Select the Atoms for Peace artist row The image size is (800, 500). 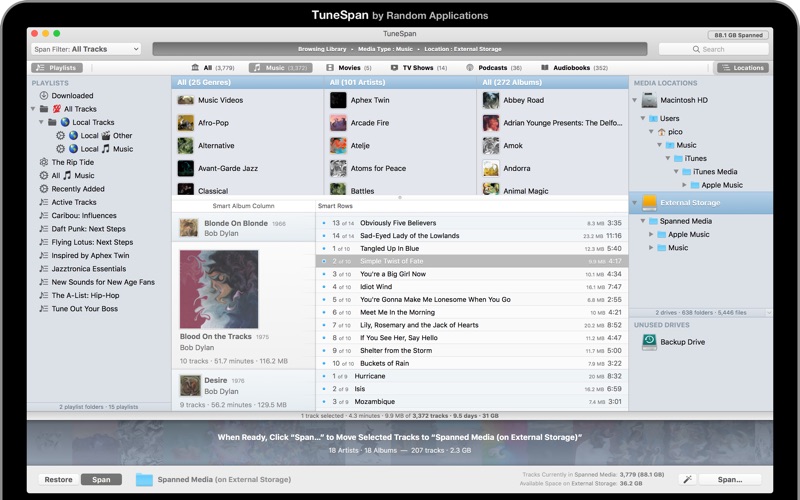coord(400,168)
